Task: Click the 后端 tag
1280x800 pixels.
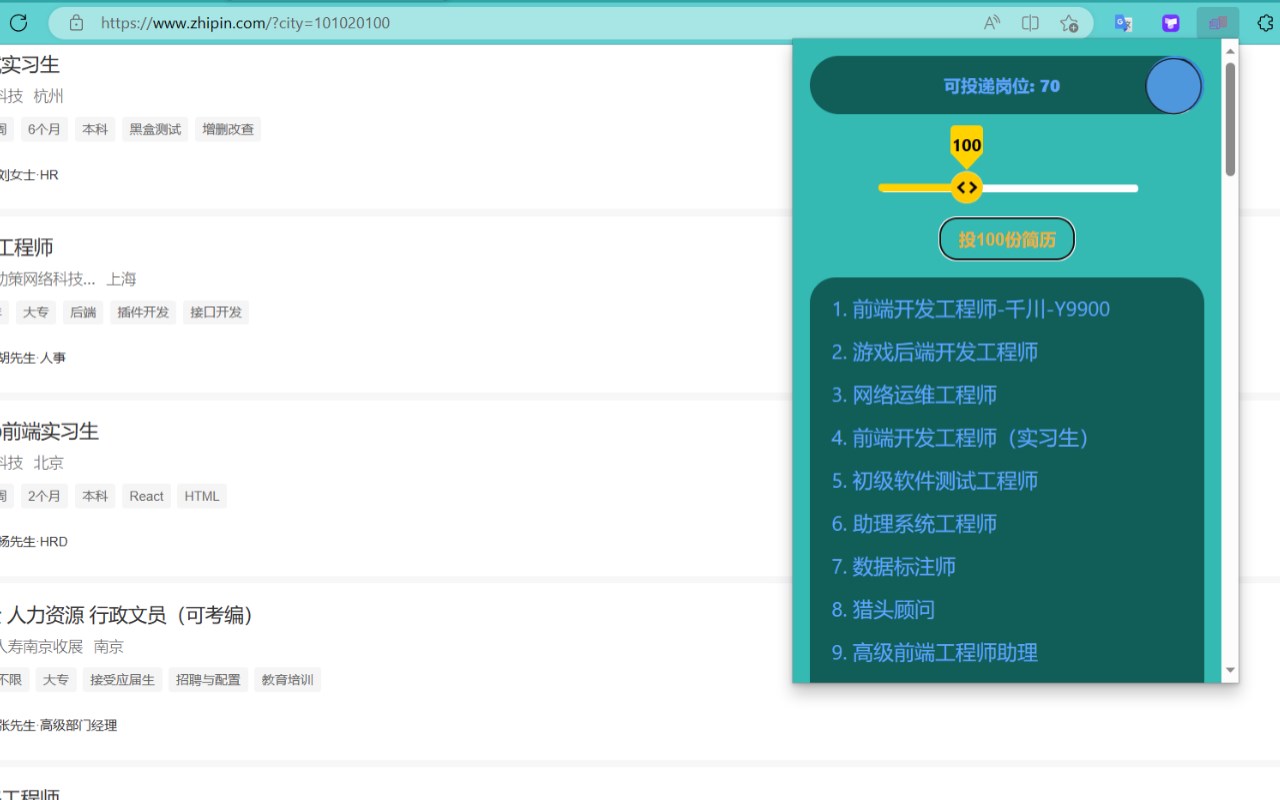Action: click(x=83, y=312)
